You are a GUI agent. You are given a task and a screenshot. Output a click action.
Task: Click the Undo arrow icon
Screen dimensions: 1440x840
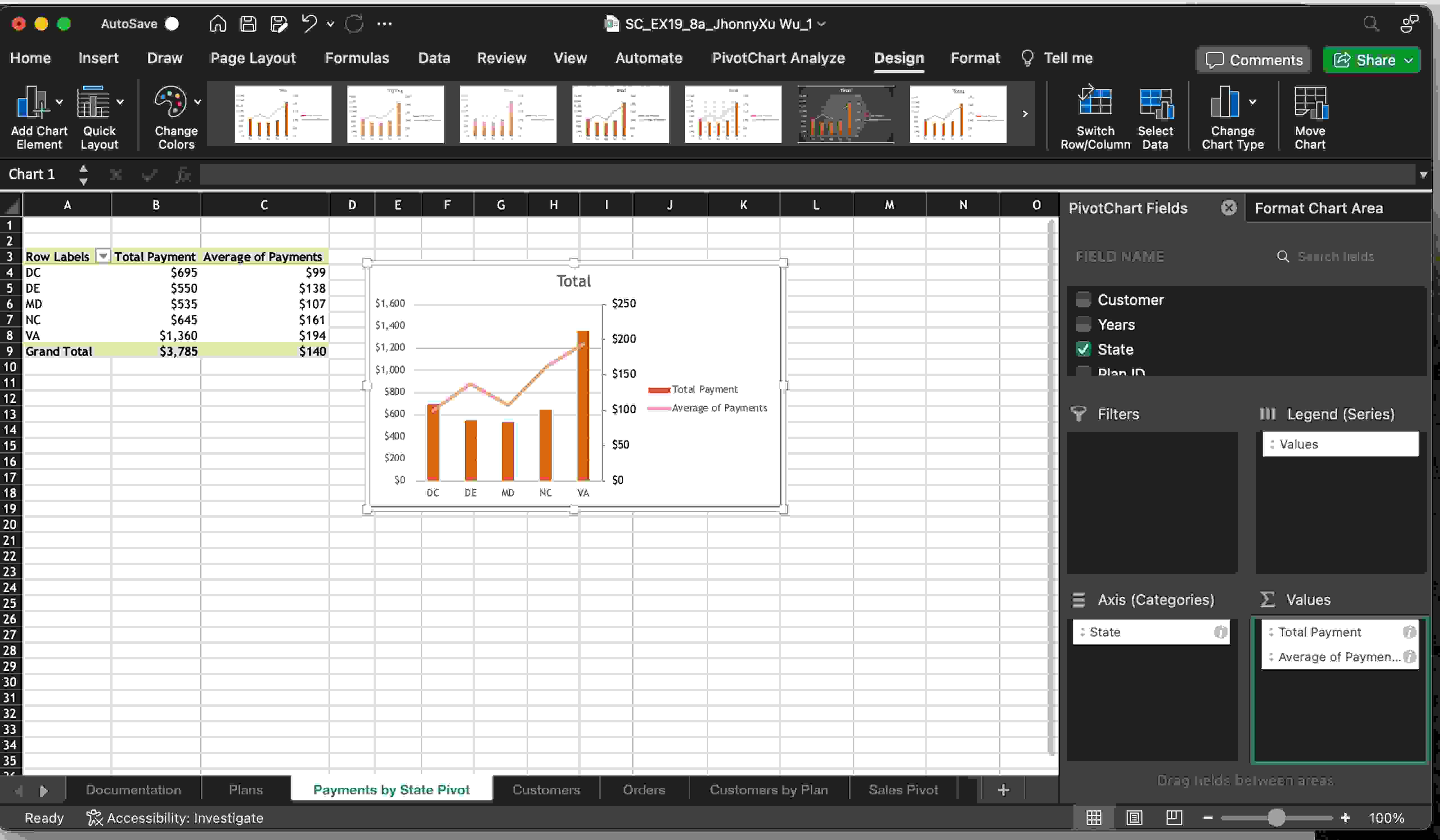[x=311, y=24]
